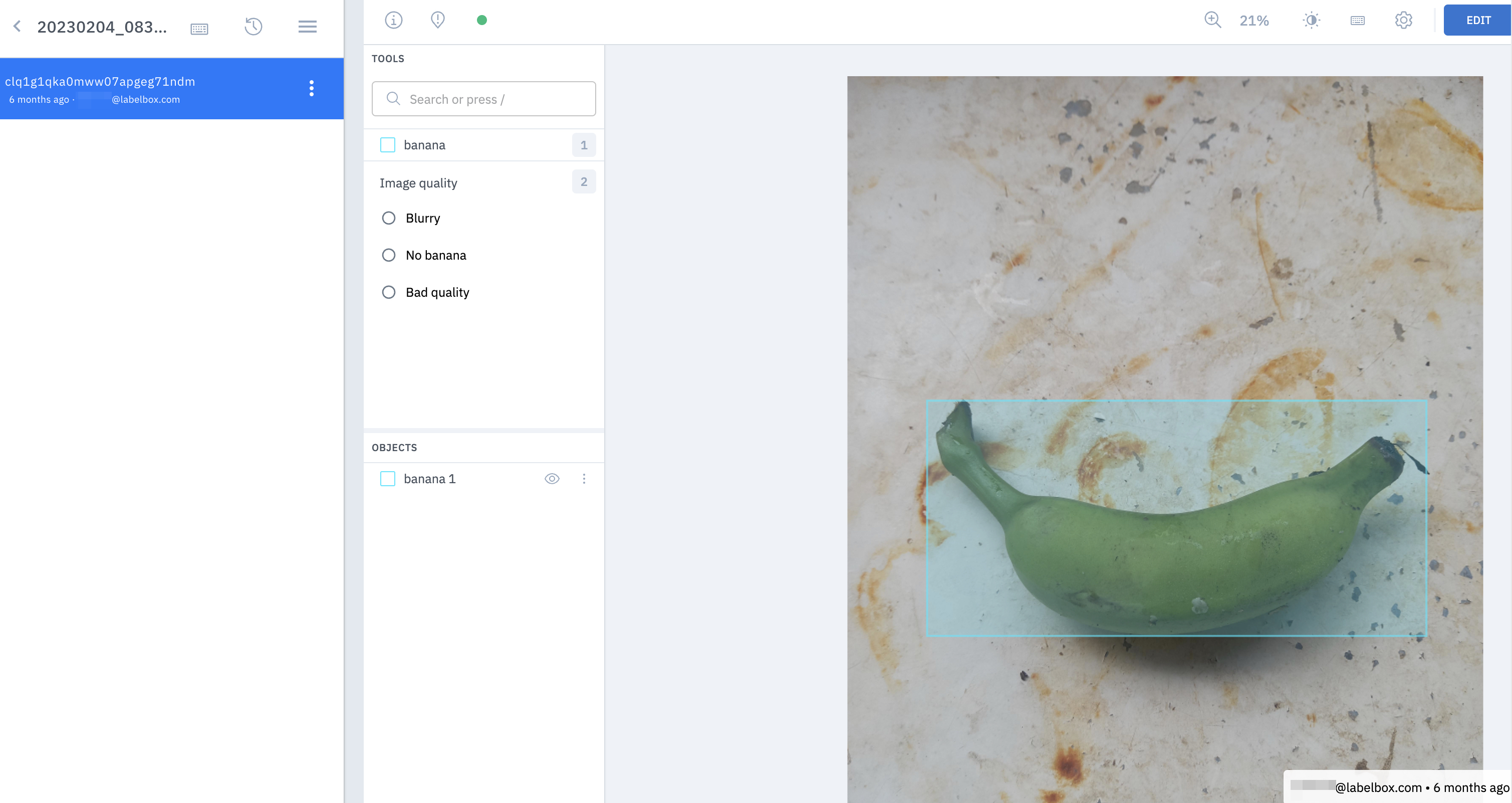This screenshot has width=1512, height=803.
Task: Toggle visibility of banana 1 object
Action: 552,478
